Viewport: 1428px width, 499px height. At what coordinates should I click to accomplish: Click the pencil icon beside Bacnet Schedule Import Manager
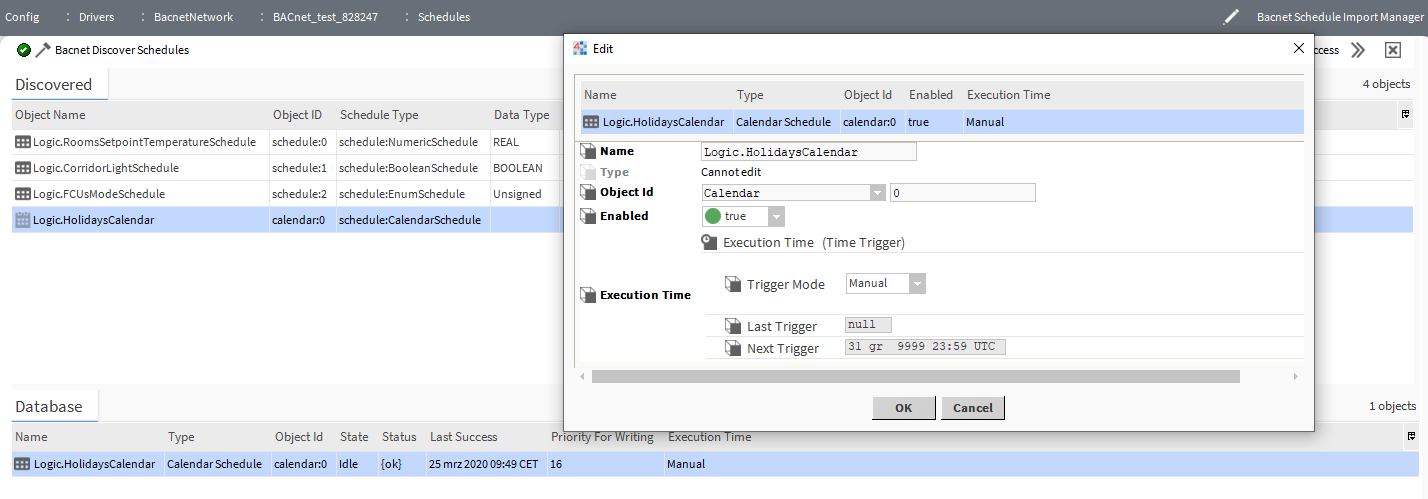coord(1231,17)
